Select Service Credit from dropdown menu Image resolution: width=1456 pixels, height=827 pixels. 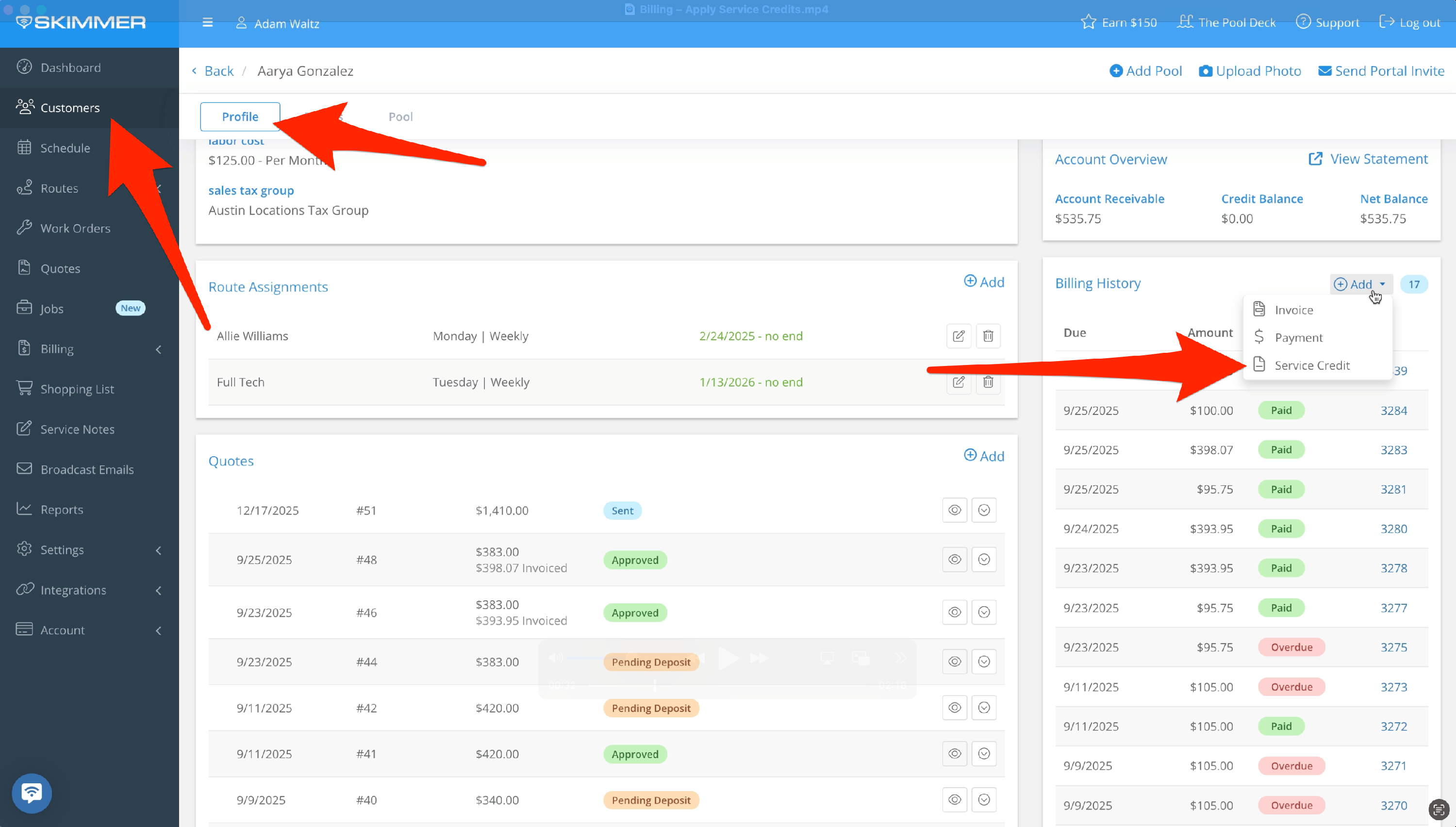[x=1312, y=365]
